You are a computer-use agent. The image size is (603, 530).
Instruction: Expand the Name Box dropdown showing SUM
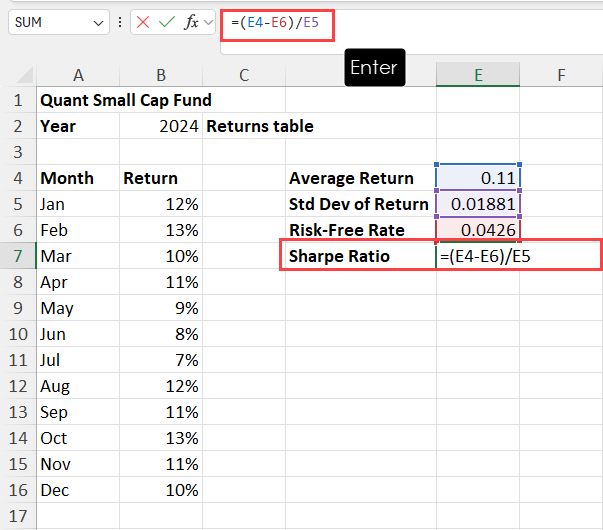point(98,23)
